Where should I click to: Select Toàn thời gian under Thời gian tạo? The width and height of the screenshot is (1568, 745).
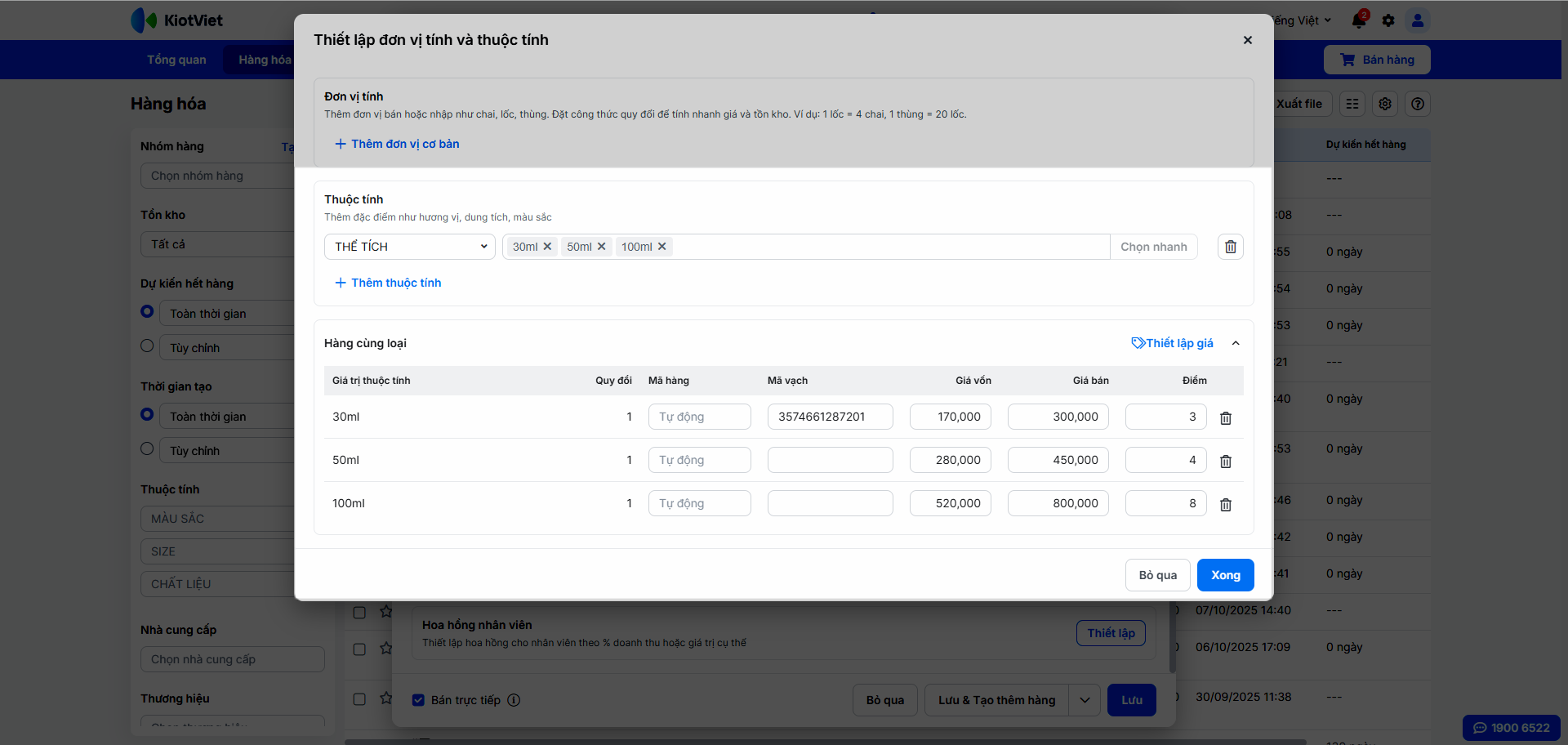pyautogui.click(x=147, y=414)
